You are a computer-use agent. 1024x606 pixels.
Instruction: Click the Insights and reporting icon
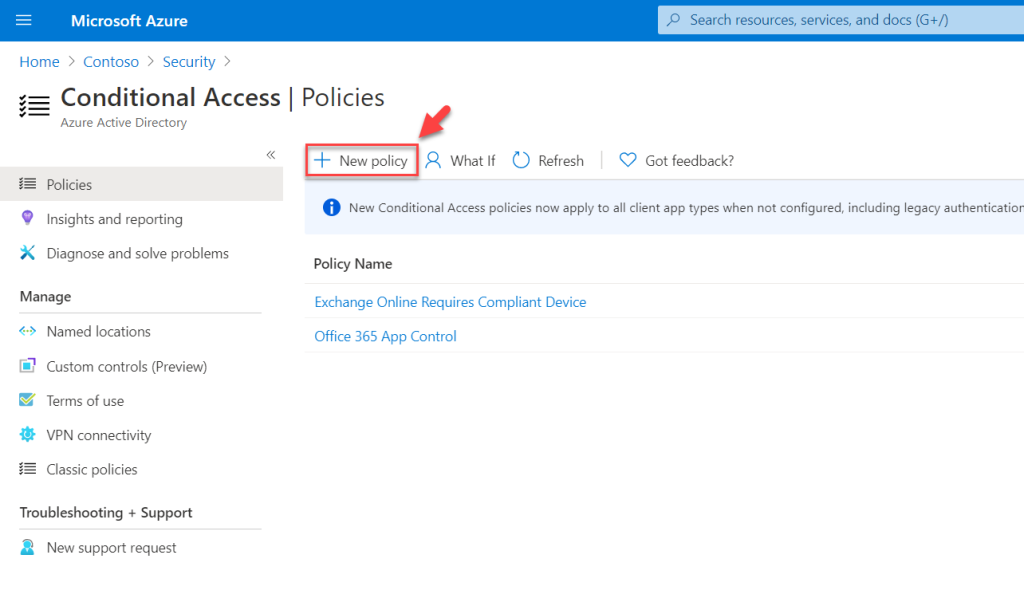click(27, 219)
